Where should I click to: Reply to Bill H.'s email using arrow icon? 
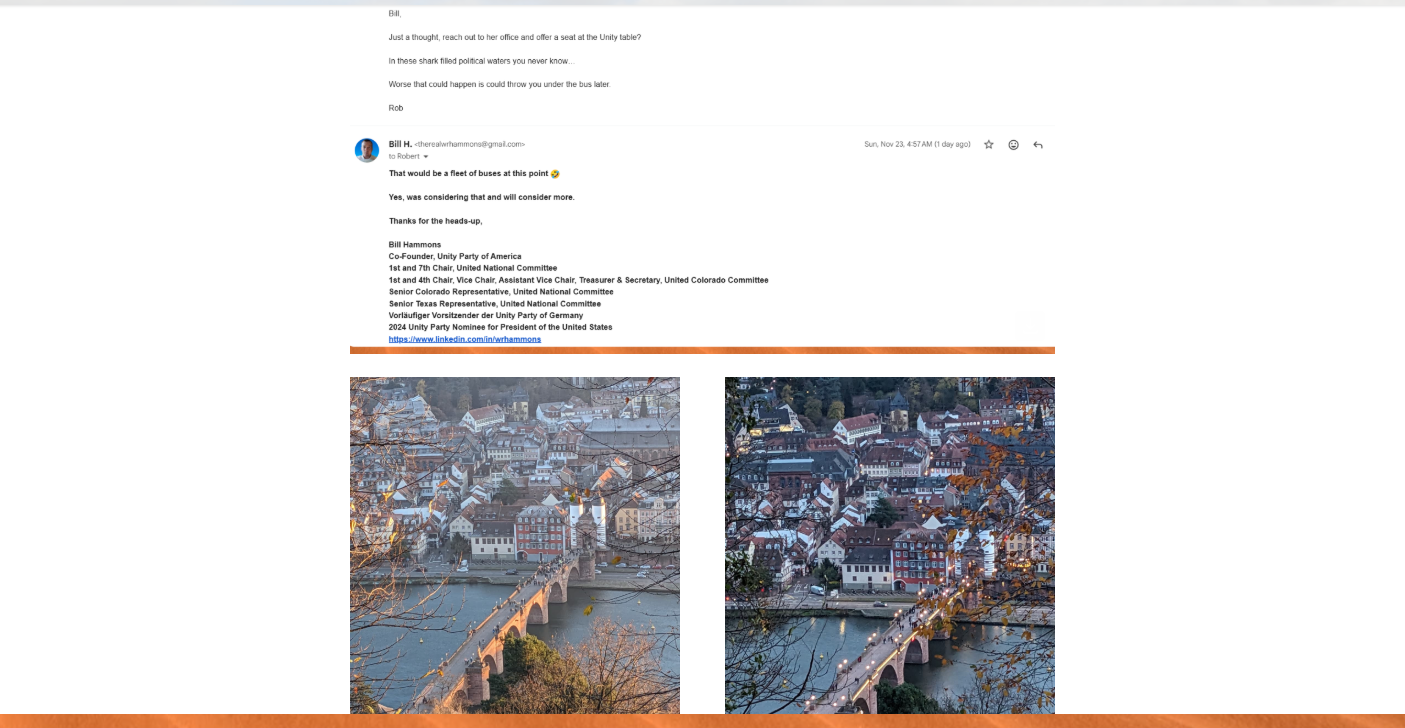(1038, 145)
